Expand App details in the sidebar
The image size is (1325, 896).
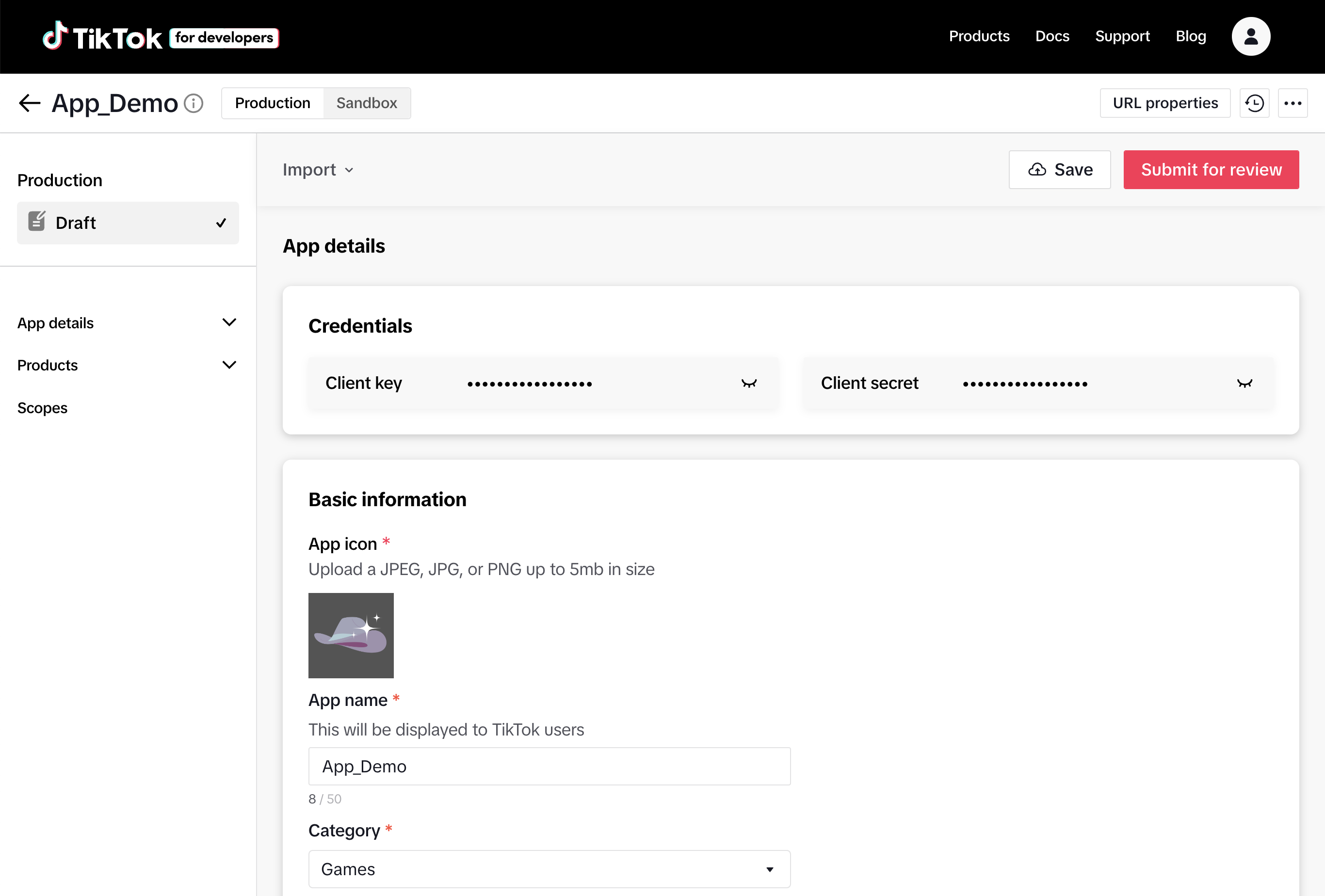tap(229, 322)
